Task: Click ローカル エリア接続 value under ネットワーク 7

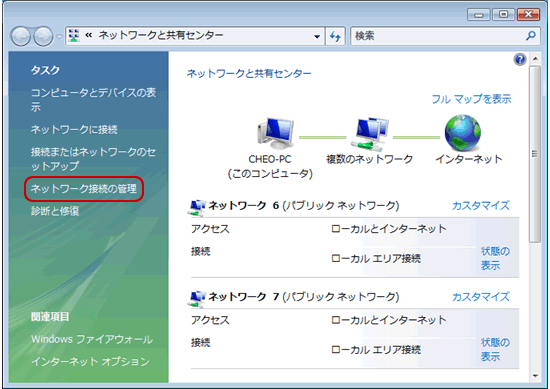Action: click(x=376, y=350)
